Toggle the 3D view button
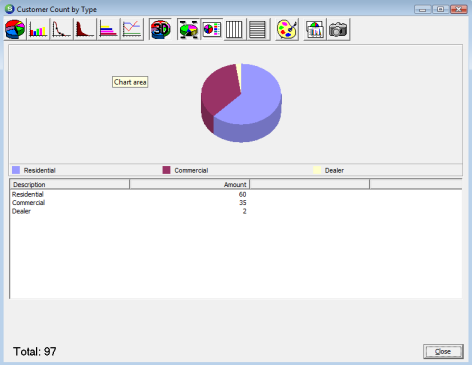 [x=160, y=29]
